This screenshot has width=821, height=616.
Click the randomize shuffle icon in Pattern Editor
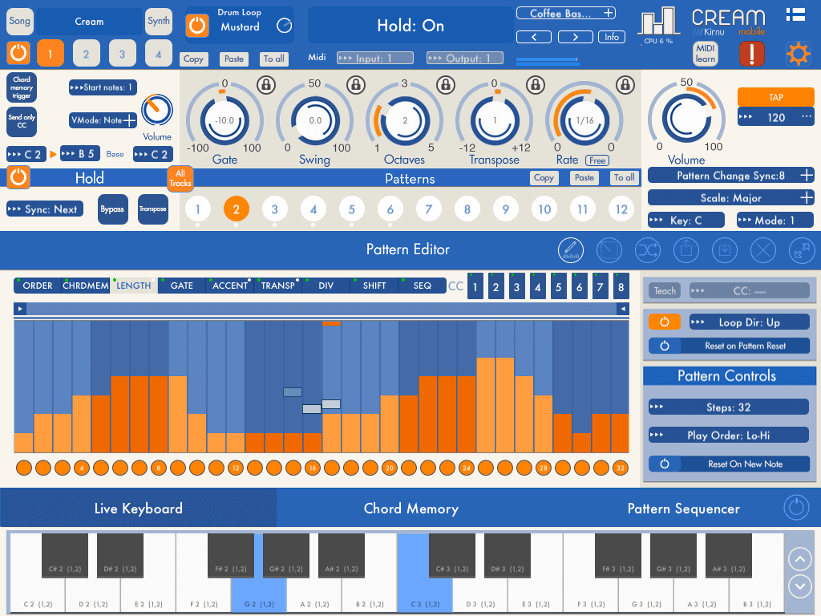point(648,250)
